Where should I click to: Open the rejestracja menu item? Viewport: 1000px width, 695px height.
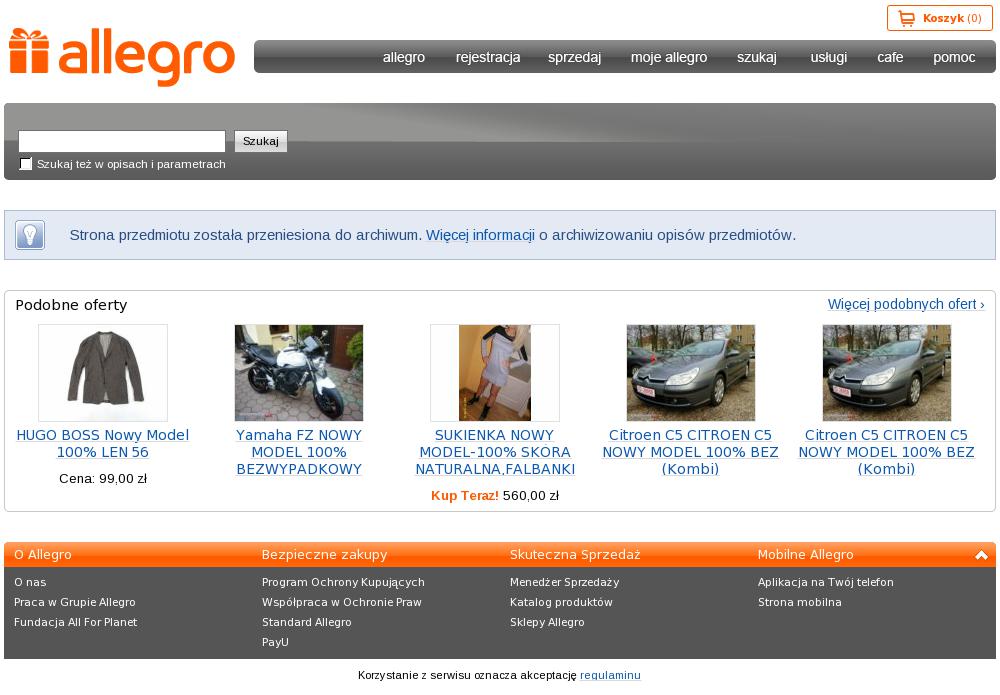click(488, 57)
